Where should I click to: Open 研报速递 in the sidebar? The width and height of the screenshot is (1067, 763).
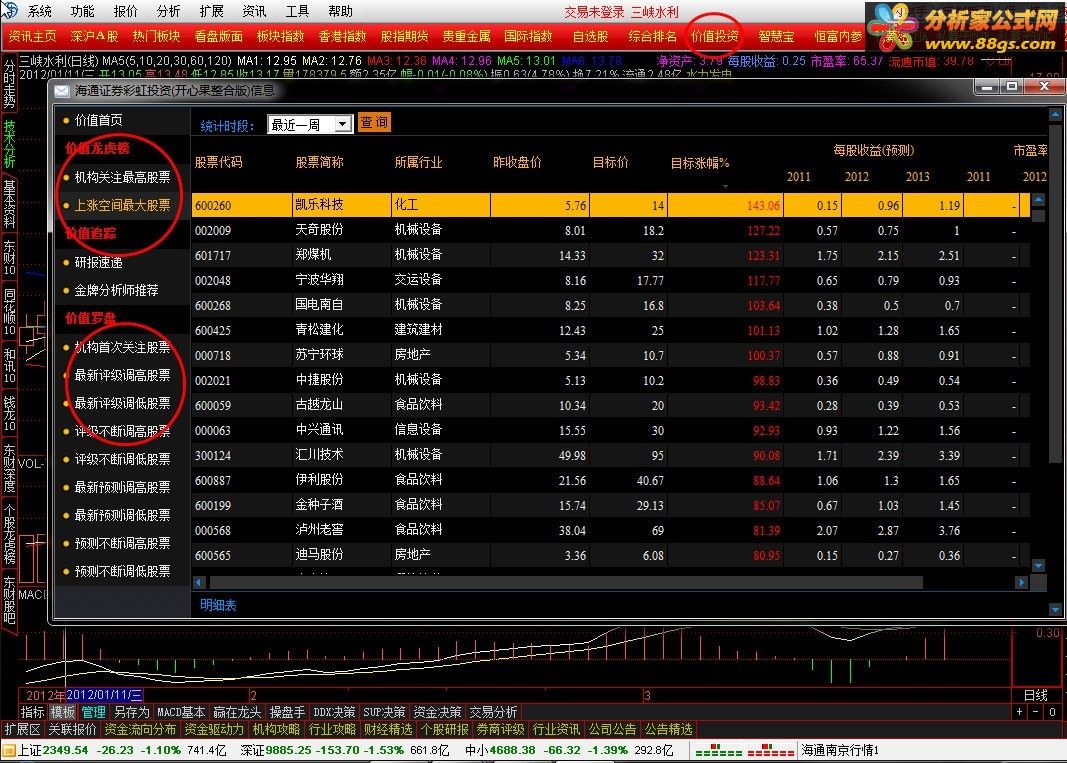(98, 262)
